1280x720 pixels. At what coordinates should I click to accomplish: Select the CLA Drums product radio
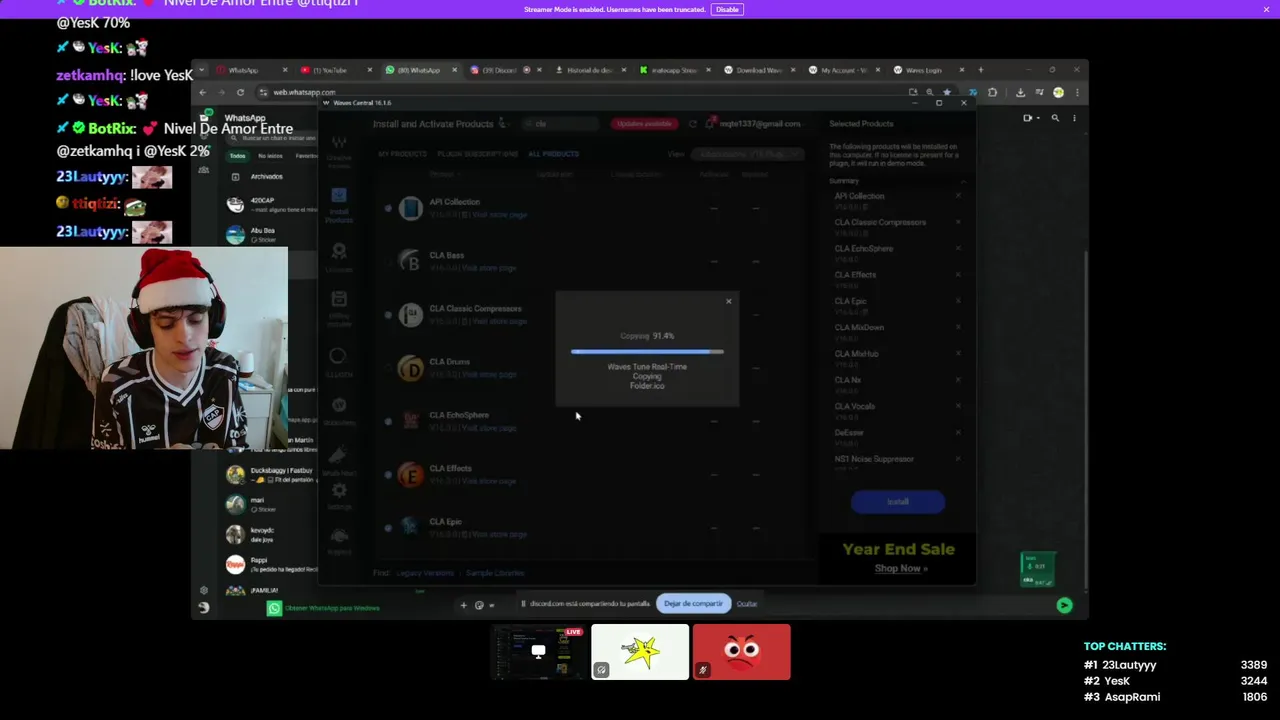click(x=388, y=368)
